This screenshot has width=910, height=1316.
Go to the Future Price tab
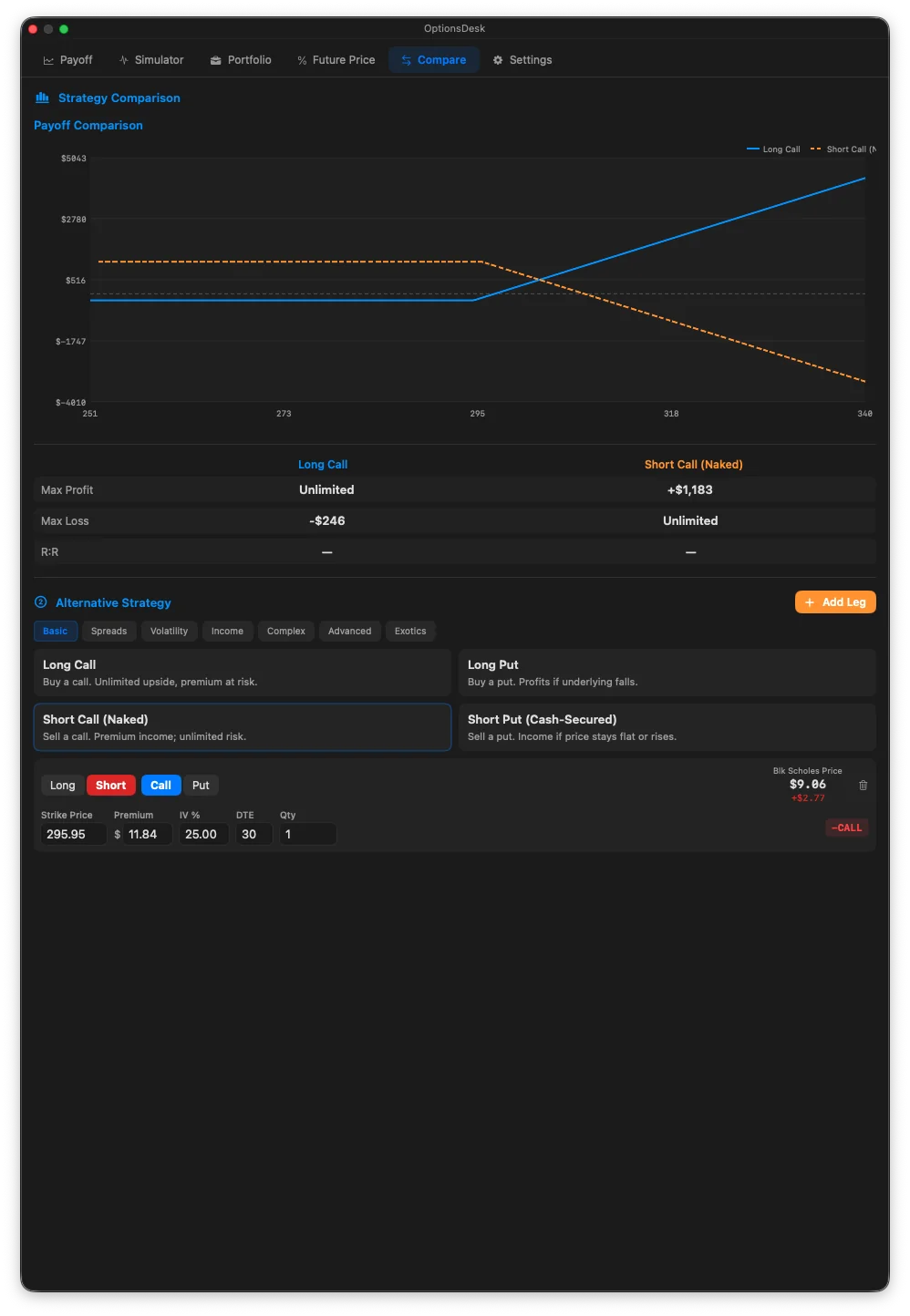(x=336, y=60)
